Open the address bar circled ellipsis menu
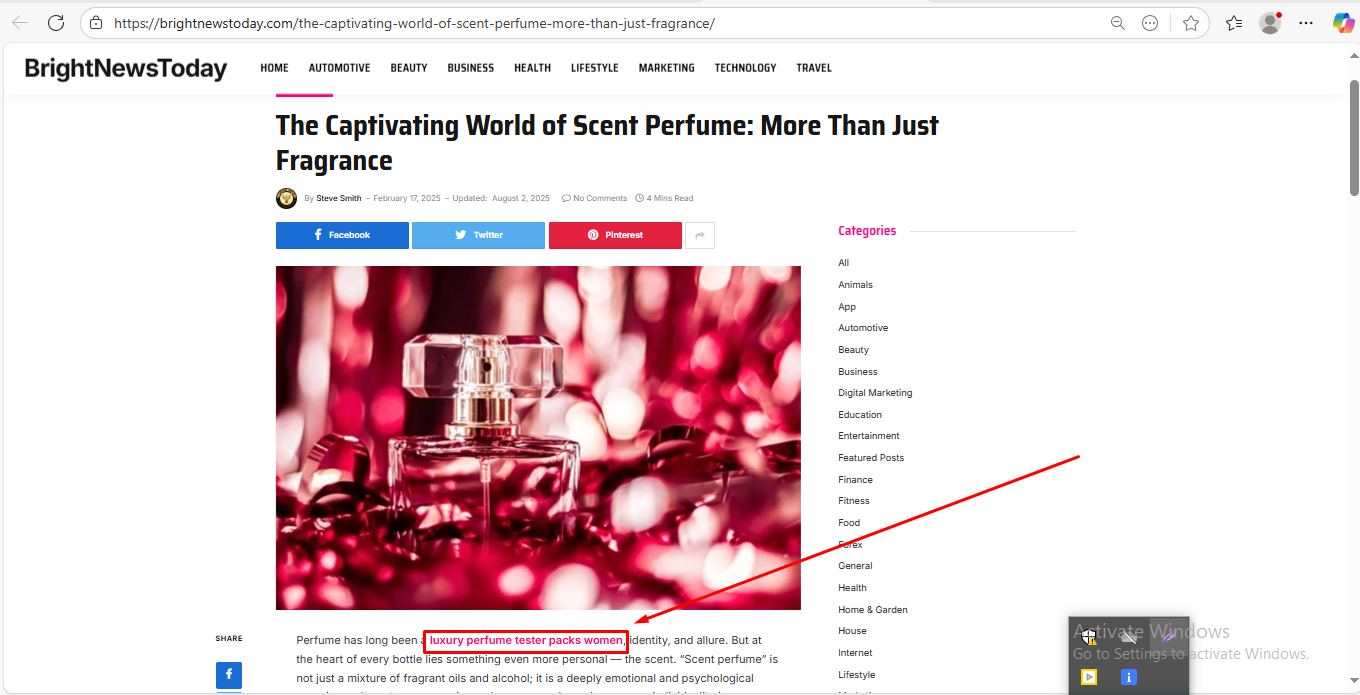 coord(1150,23)
